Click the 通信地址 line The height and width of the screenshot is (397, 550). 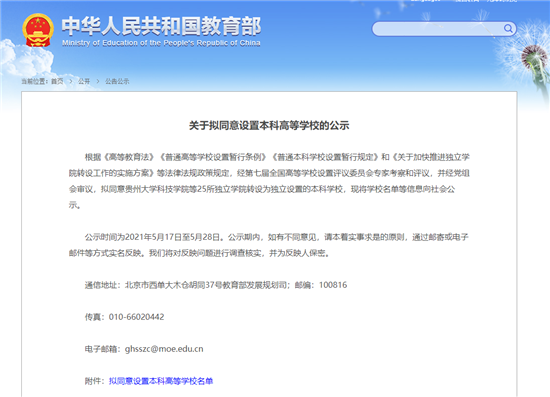coord(216,285)
